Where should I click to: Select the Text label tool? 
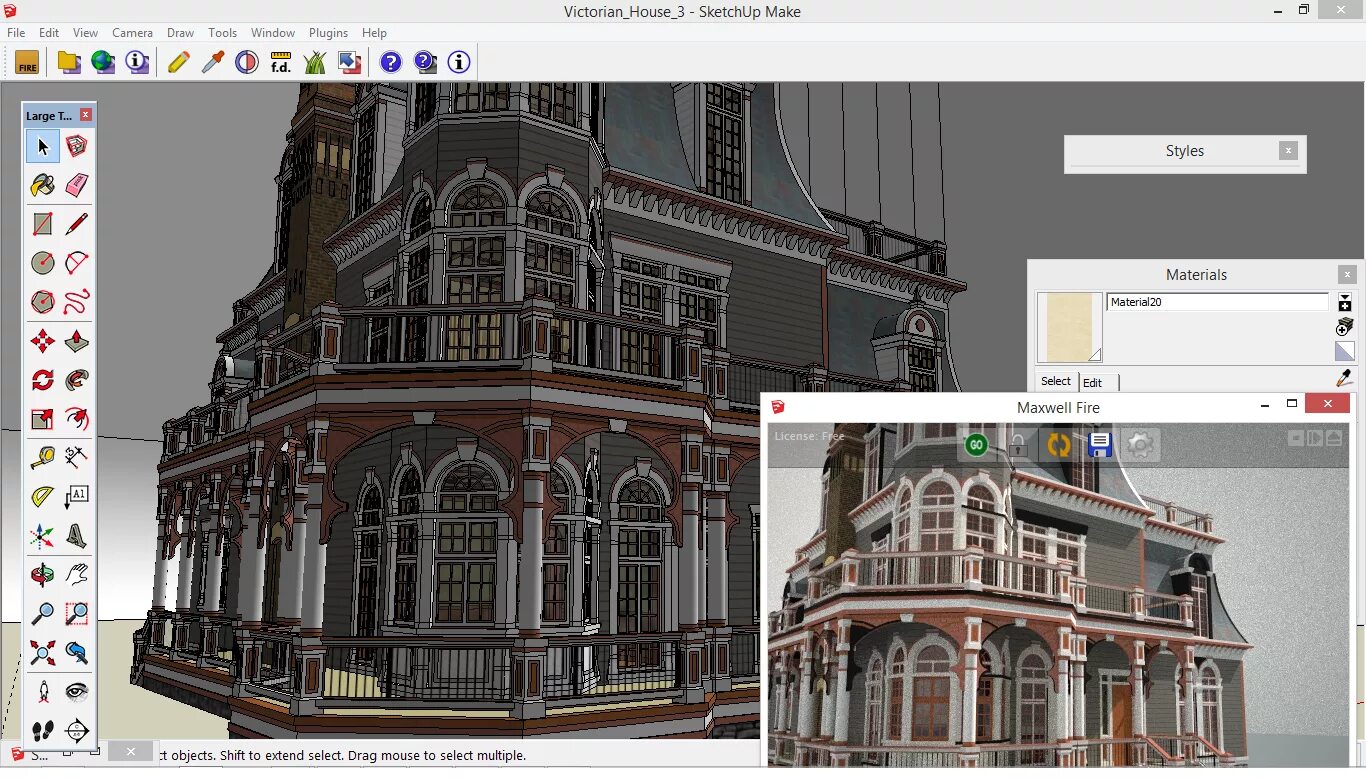pyautogui.click(x=77, y=497)
